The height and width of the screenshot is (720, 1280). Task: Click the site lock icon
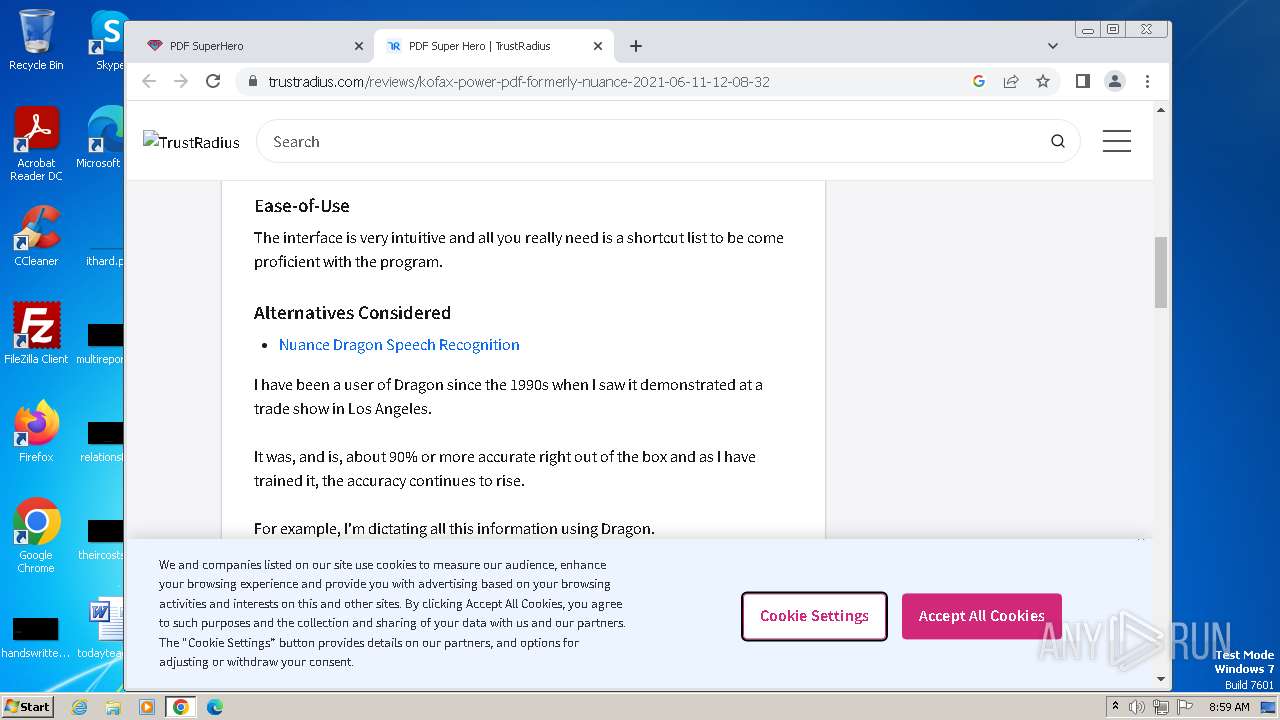252,82
